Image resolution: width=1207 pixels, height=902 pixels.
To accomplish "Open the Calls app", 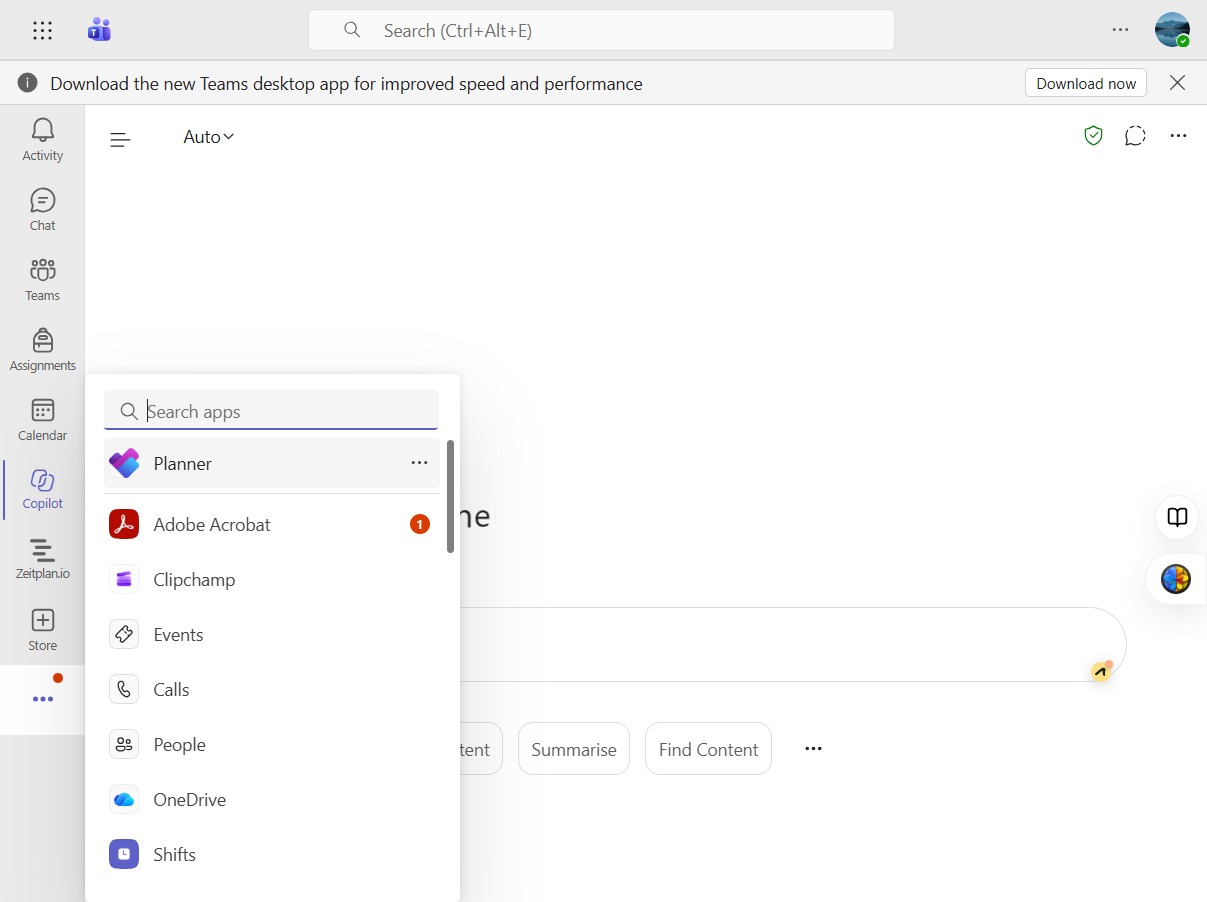I will tap(272, 689).
